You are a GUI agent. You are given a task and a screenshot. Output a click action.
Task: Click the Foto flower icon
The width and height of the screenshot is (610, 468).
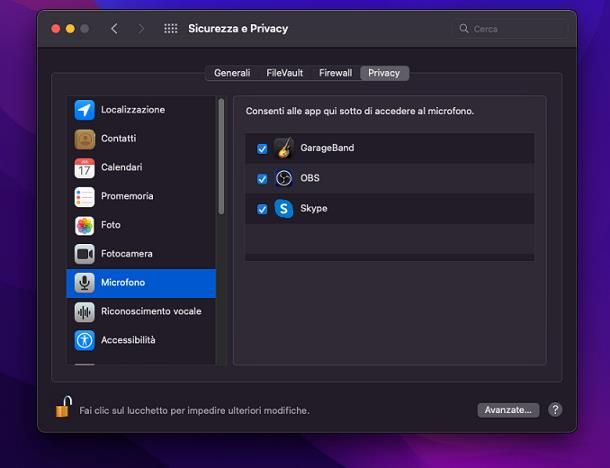[84, 225]
